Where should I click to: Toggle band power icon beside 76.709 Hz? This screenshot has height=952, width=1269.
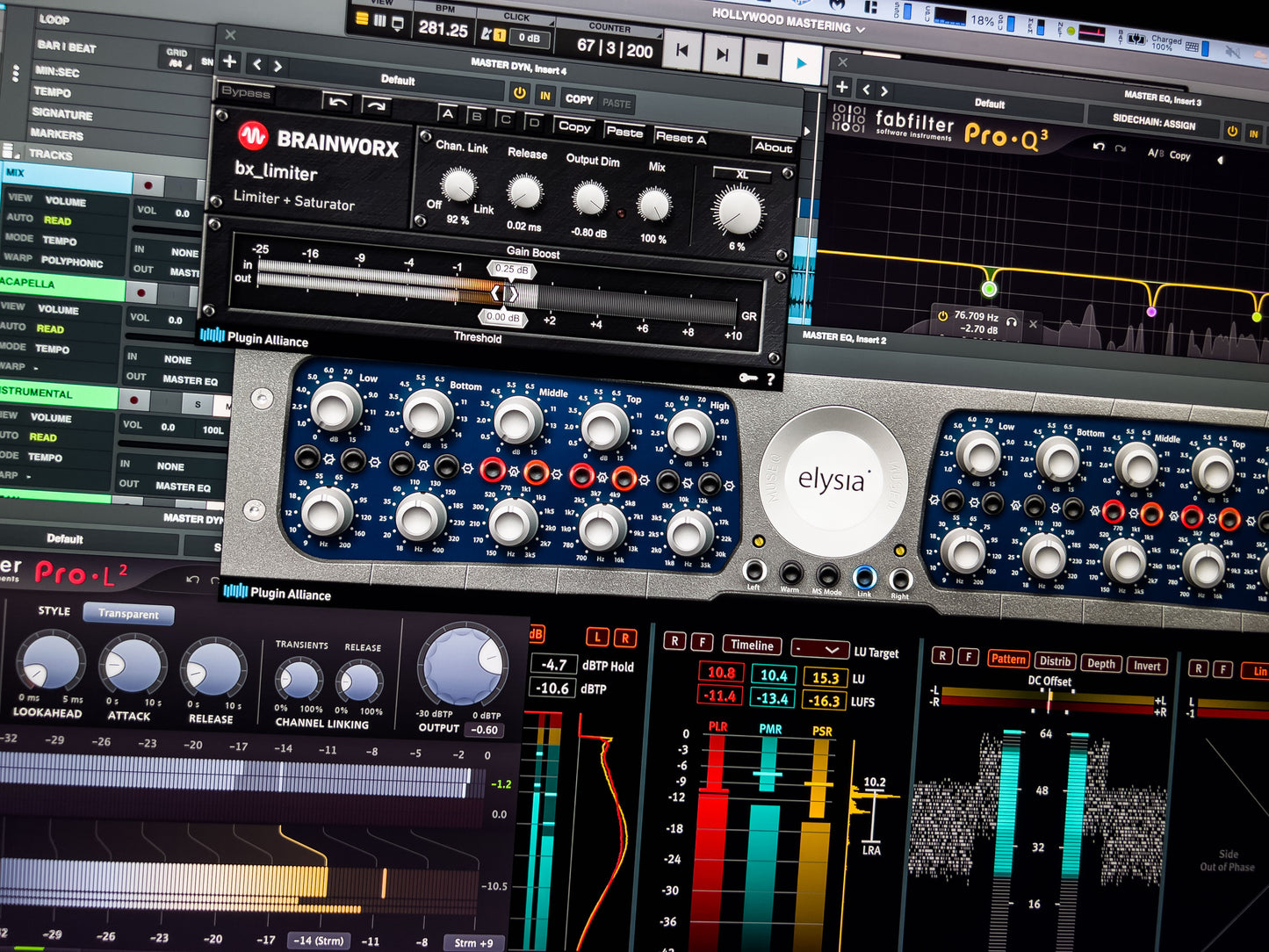pyautogui.click(x=942, y=315)
